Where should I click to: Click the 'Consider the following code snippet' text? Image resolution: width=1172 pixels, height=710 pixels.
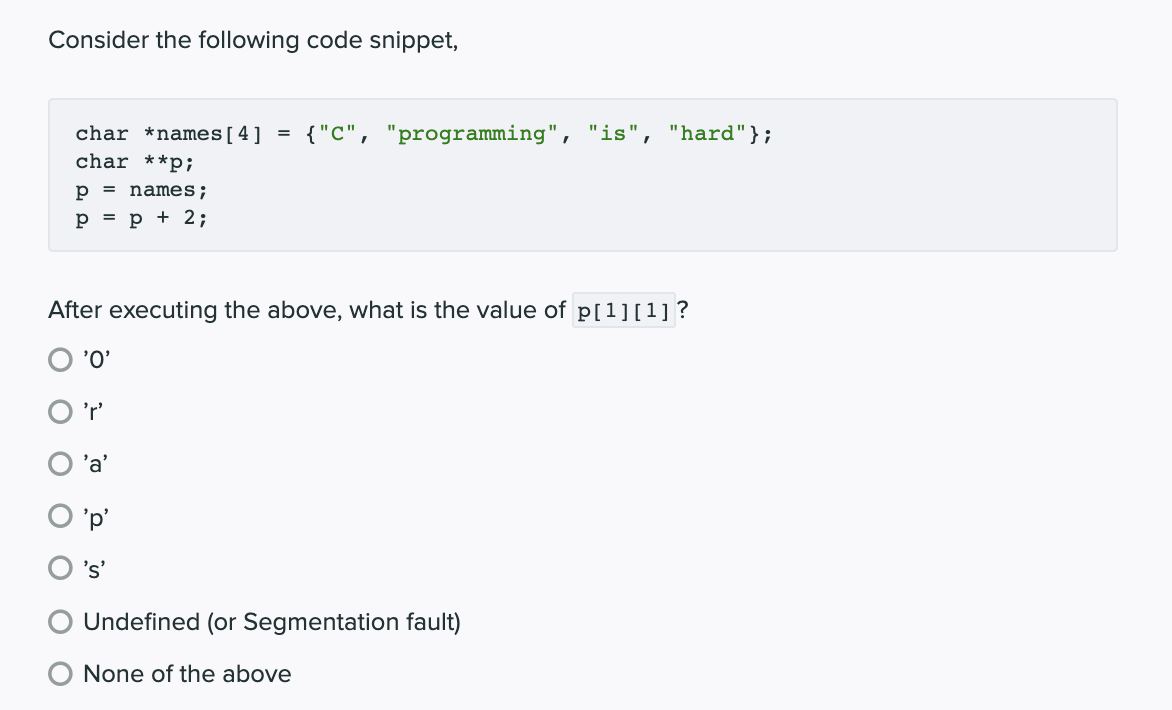(x=253, y=40)
